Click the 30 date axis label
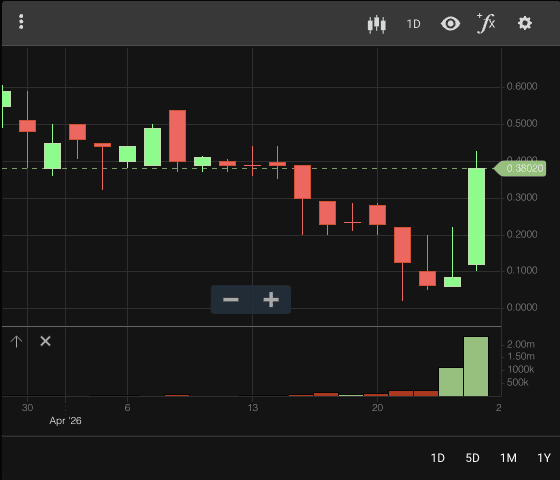 pyautogui.click(x=28, y=408)
